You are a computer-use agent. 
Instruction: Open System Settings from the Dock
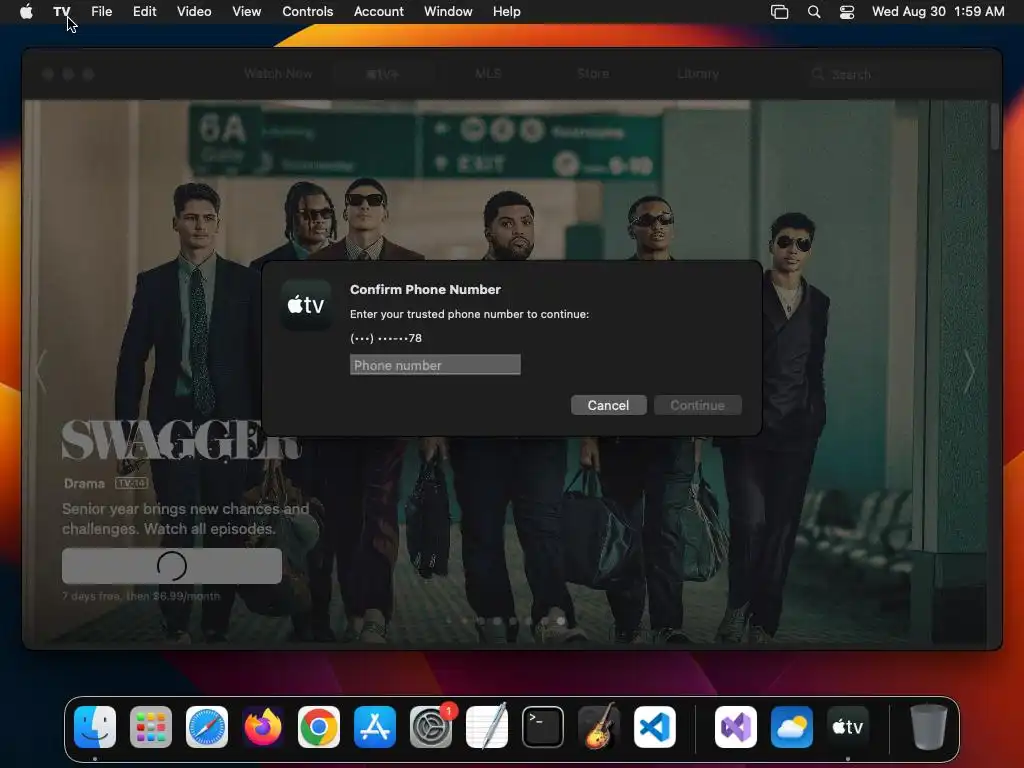(431, 727)
